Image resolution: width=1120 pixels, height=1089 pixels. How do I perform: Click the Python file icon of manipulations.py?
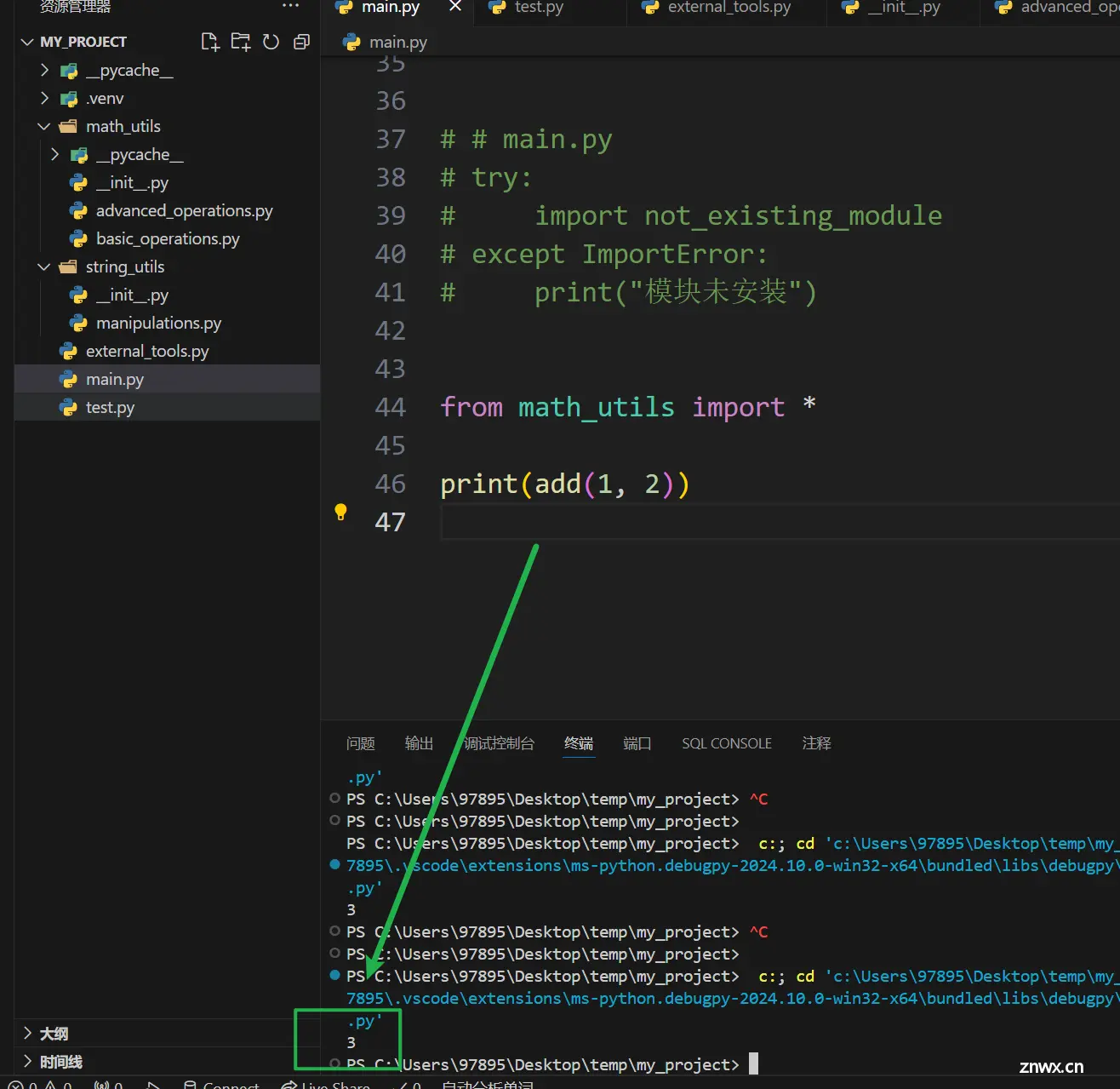click(x=78, y=323)
